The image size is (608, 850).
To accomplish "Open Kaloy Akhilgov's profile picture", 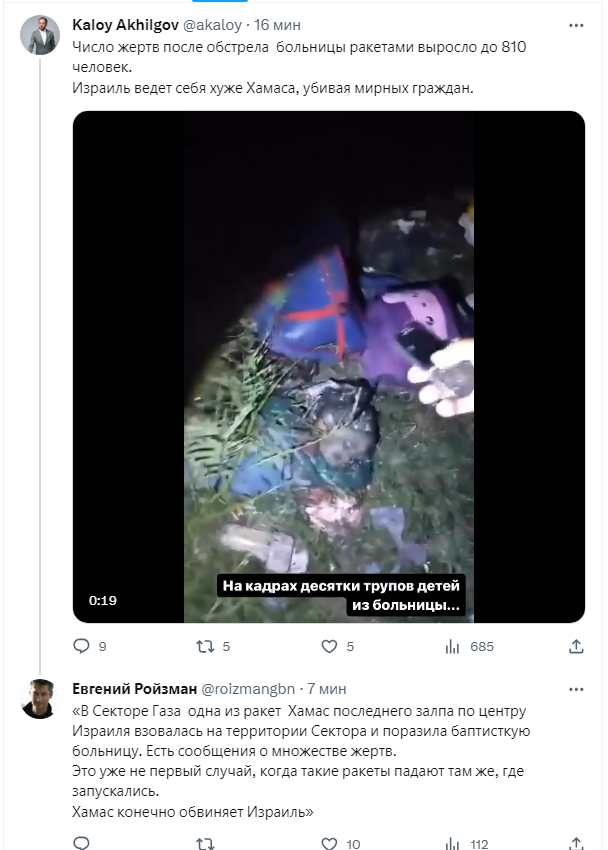I will pyautogui.click(x=41, y=36).
